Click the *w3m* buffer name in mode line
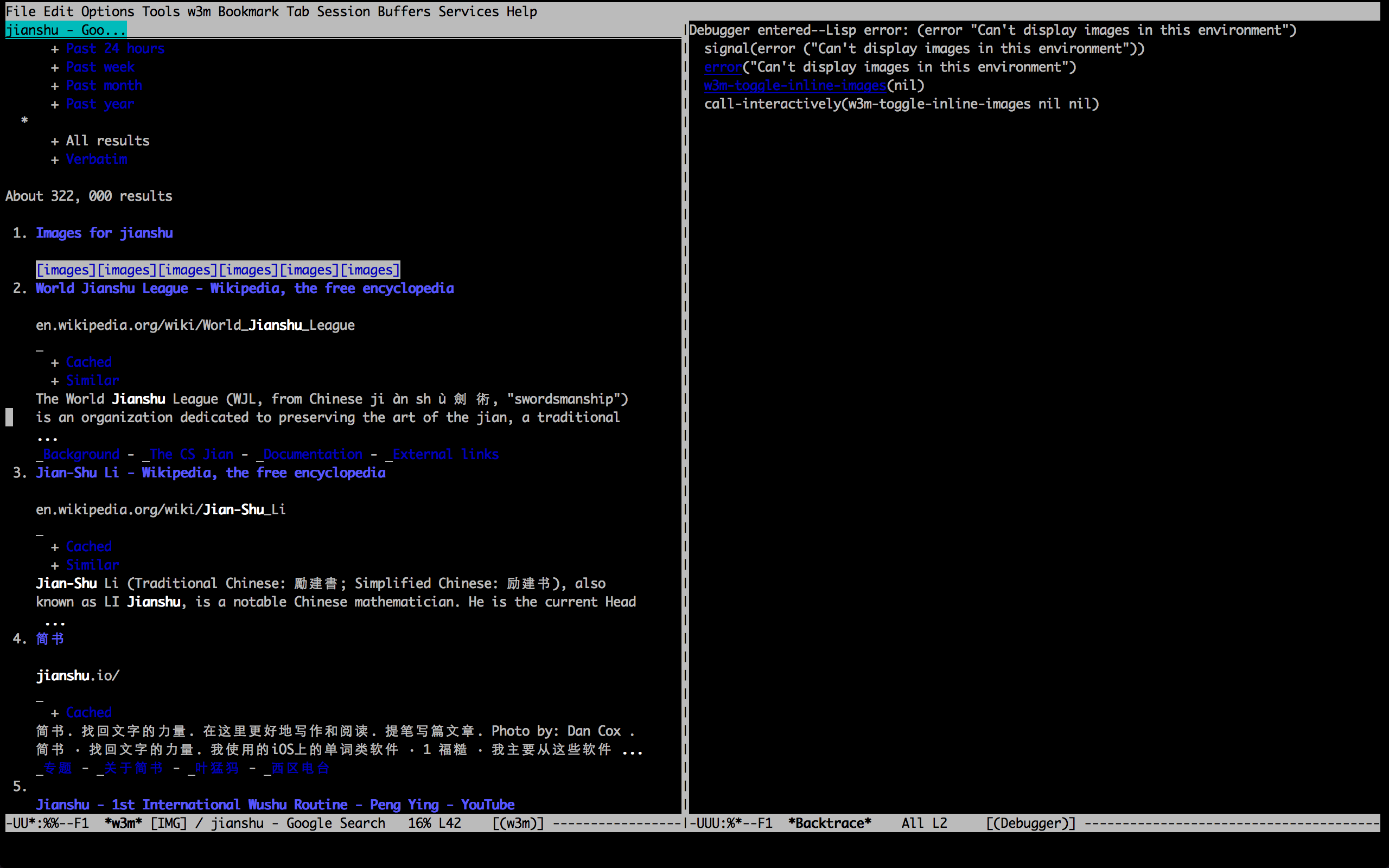The width and height of the screenshot is (1389, 868). (123, 823)
